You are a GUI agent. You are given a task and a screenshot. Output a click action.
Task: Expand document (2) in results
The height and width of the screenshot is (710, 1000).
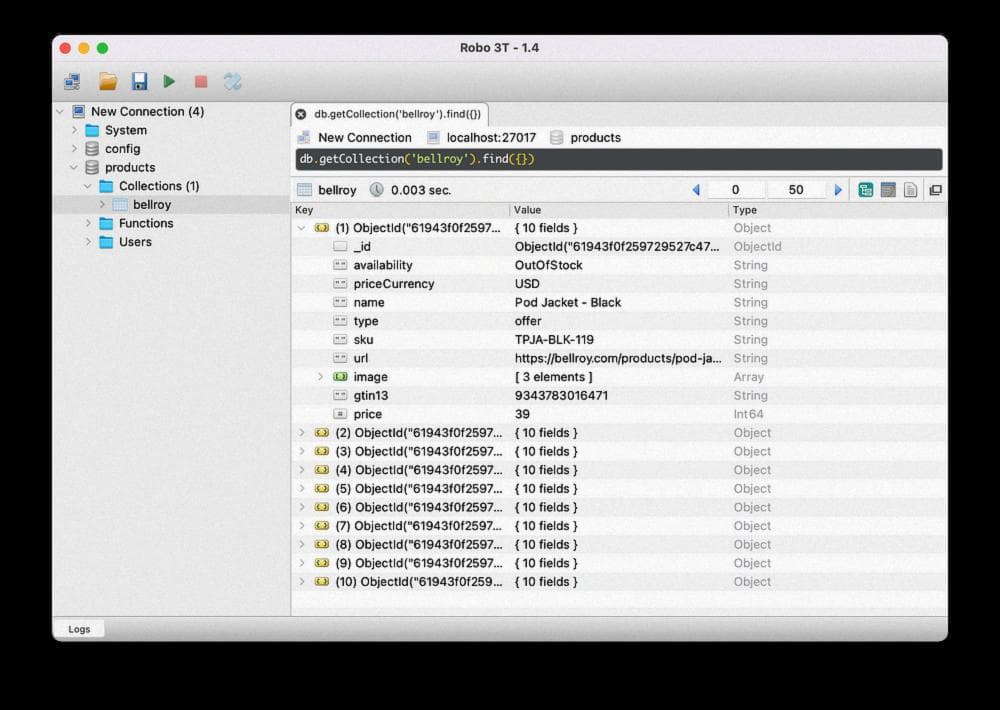pyautogui.click(x=302, y=433)
